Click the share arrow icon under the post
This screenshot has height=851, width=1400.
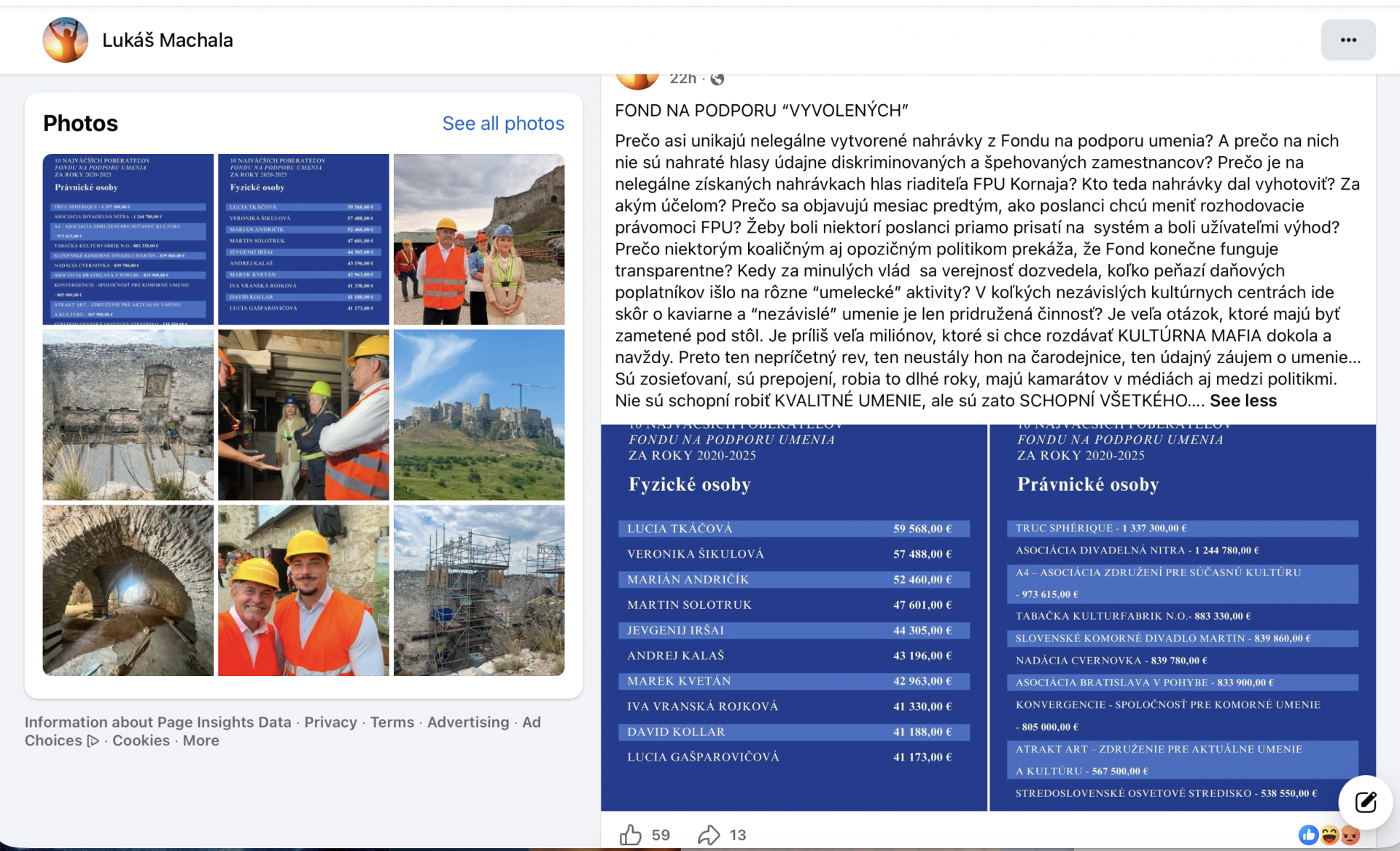click(709, 834)
